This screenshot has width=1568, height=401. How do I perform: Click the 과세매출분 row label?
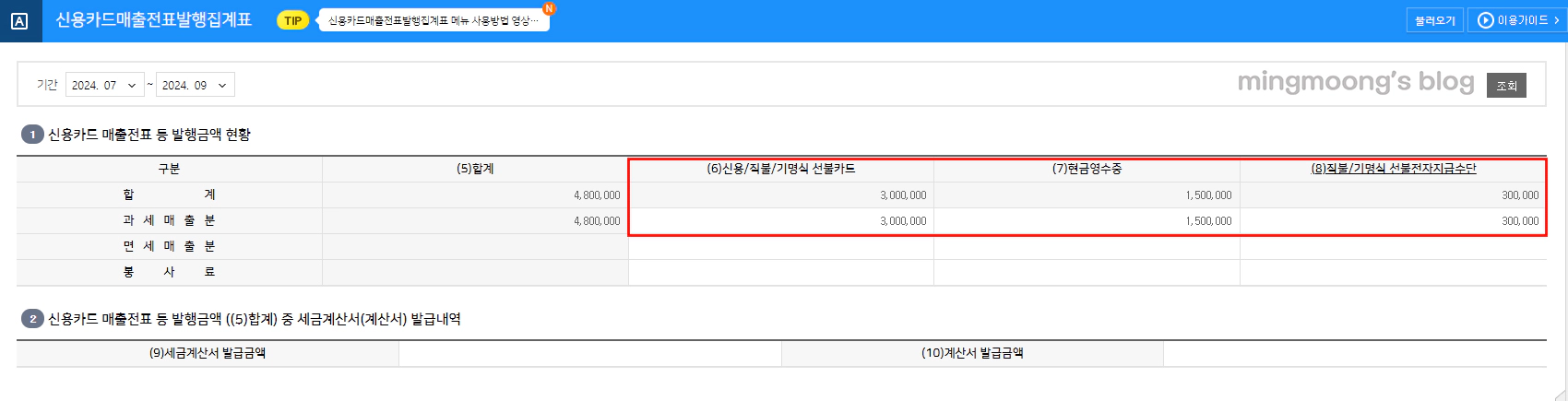point(169,220)
